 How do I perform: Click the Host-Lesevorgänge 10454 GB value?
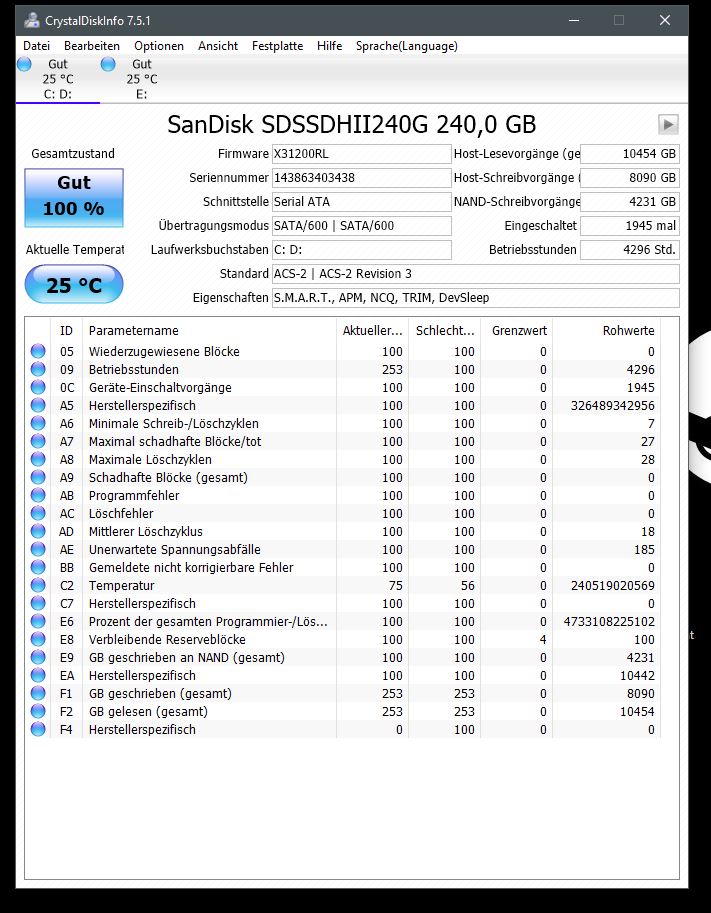point(630,154)
